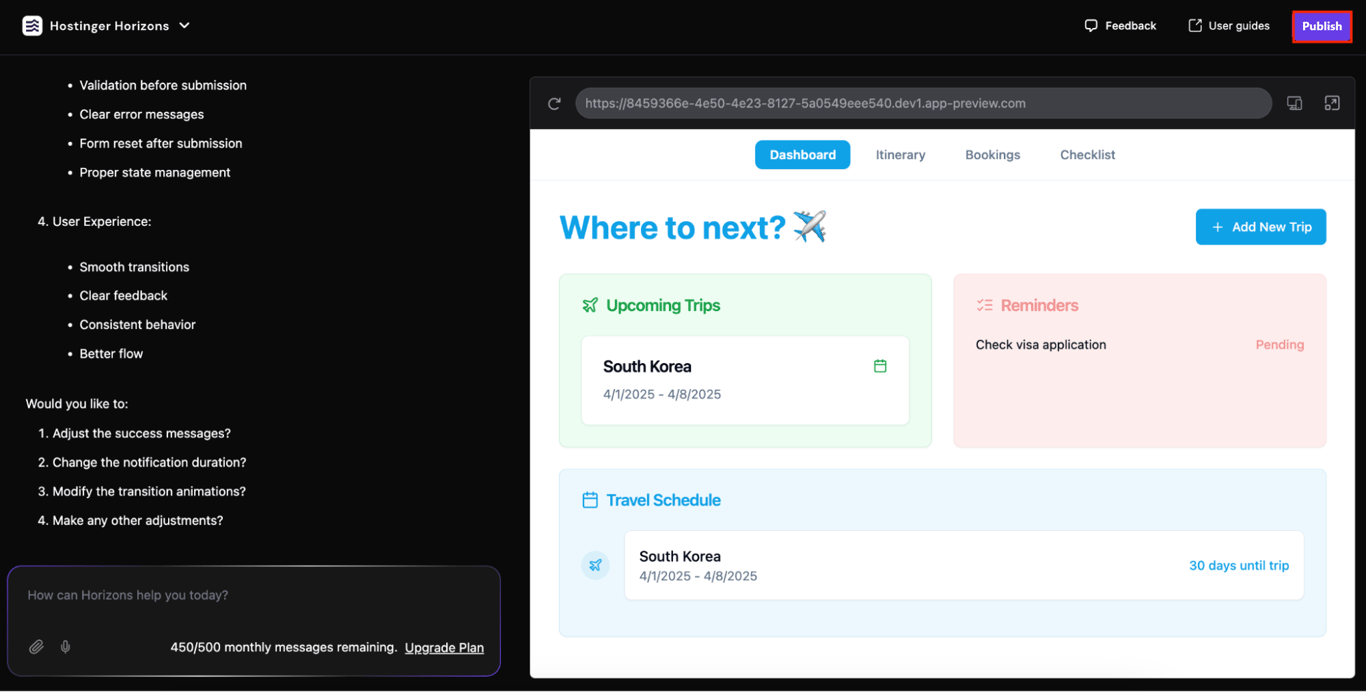Switch to the Itinerary tab
The height and width of the screenshot is (692, 1366).
900,154
